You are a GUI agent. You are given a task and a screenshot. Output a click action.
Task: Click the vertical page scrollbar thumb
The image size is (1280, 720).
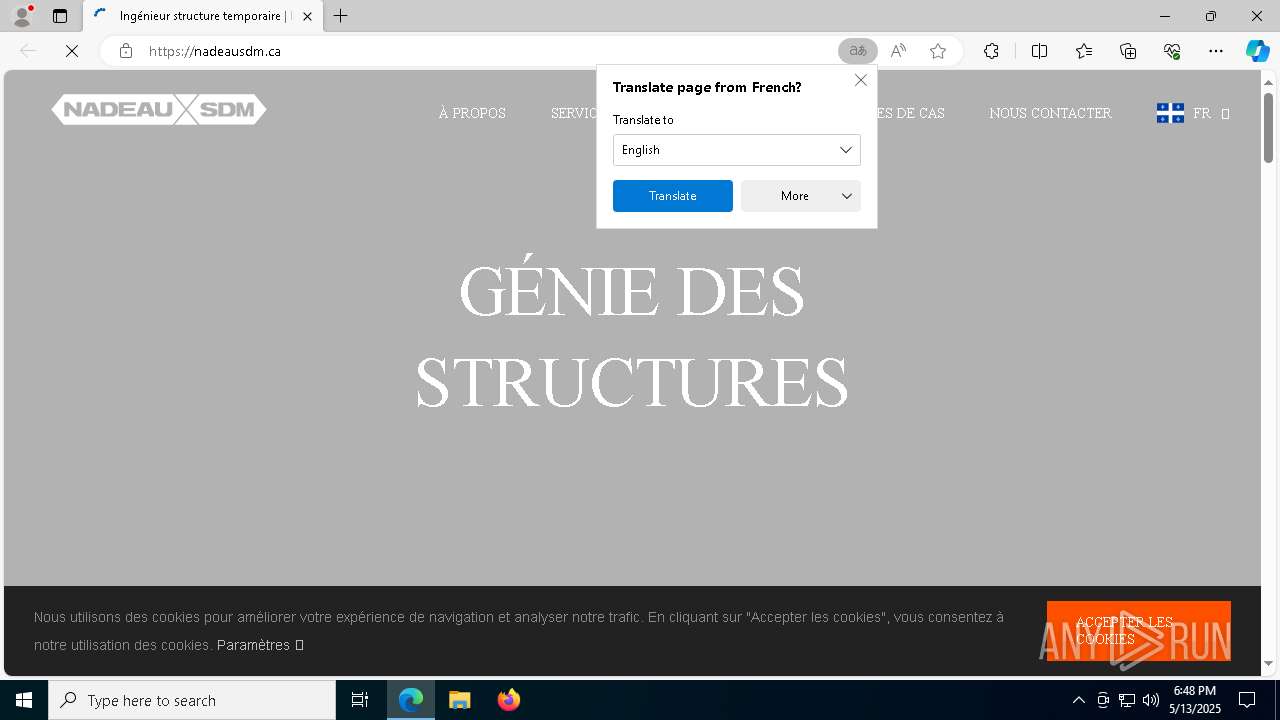[1268, 128]
